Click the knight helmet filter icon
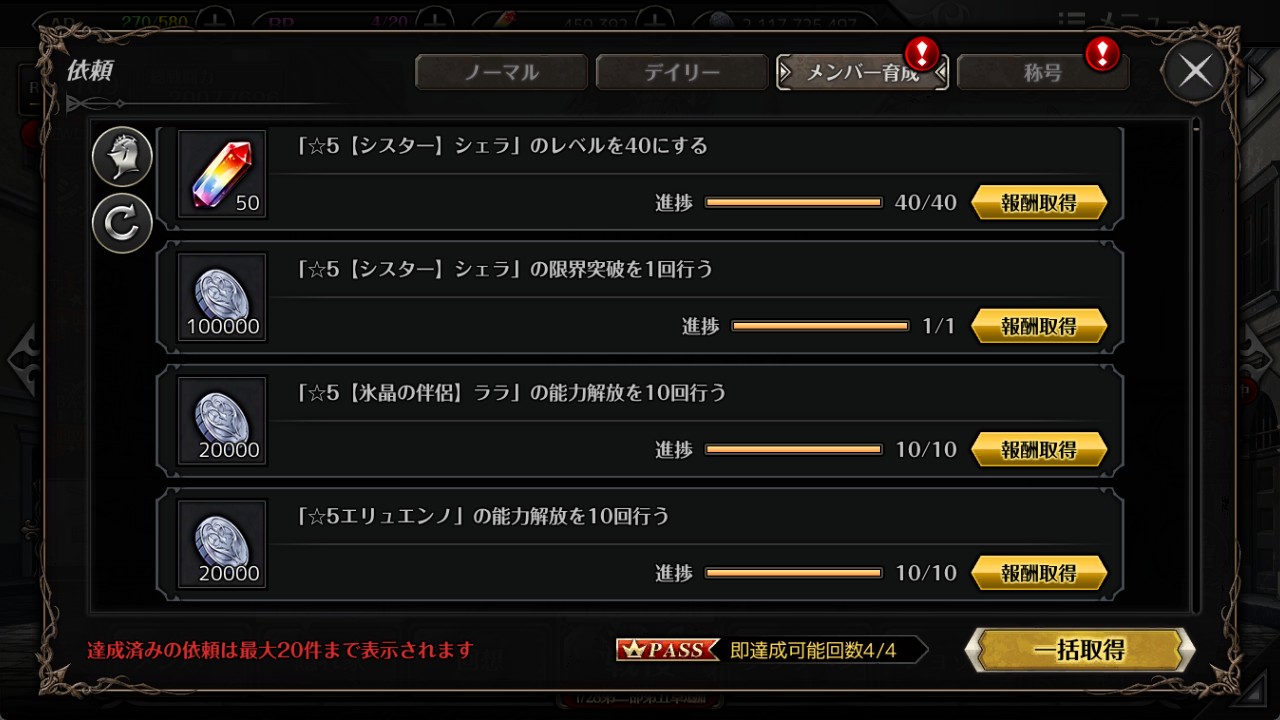 tap(122, 157)
